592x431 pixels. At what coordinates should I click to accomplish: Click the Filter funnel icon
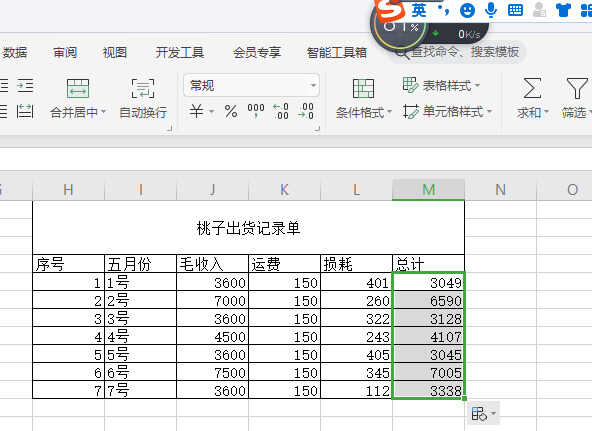click(577, 88)
